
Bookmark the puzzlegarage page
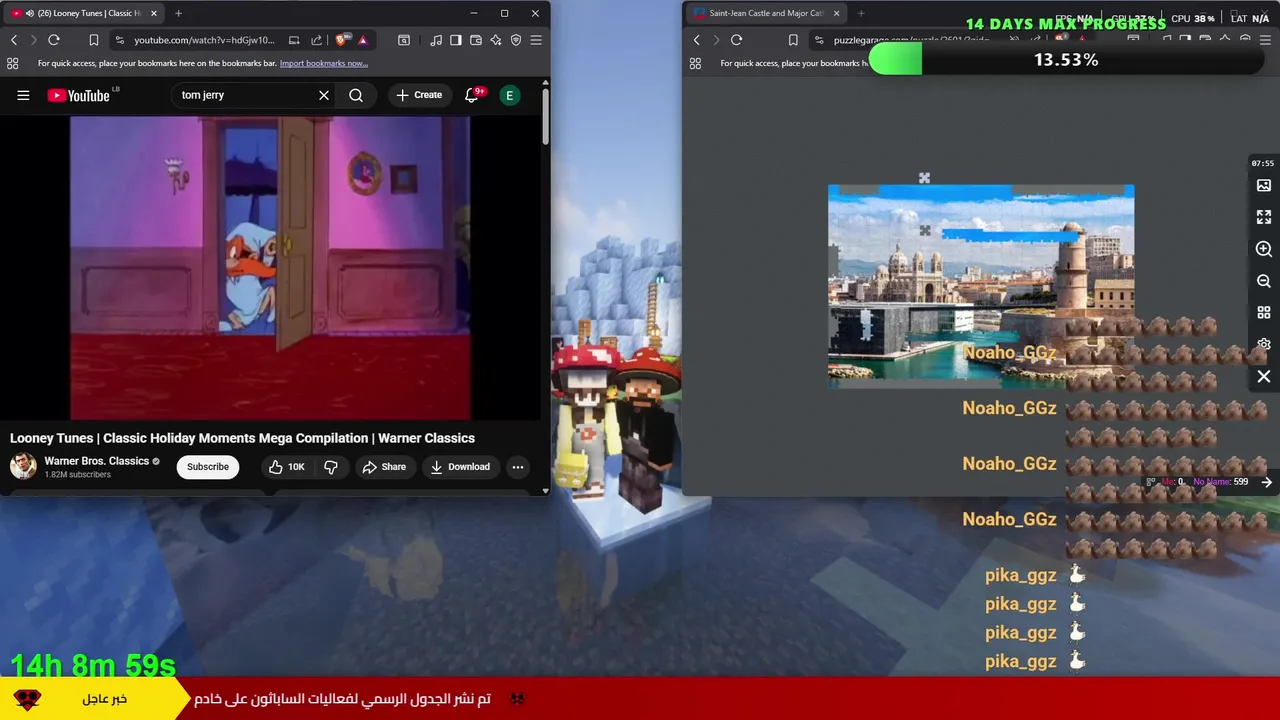click(x=793, y=40)
